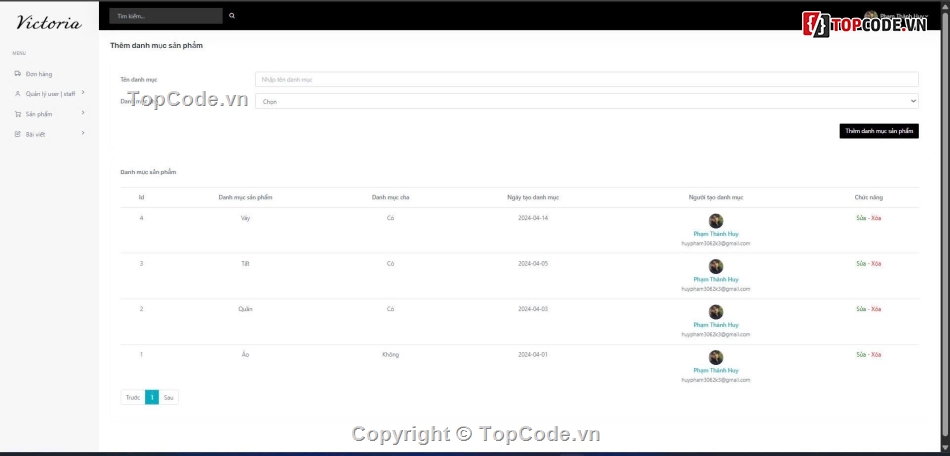950x456 pixels.
Task: Go to next page with Sau
Action: (x=168, y=397)
